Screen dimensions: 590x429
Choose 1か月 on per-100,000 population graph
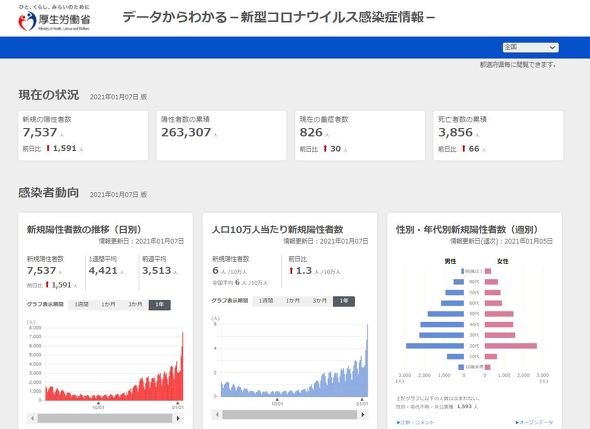(x=292, y=301)
